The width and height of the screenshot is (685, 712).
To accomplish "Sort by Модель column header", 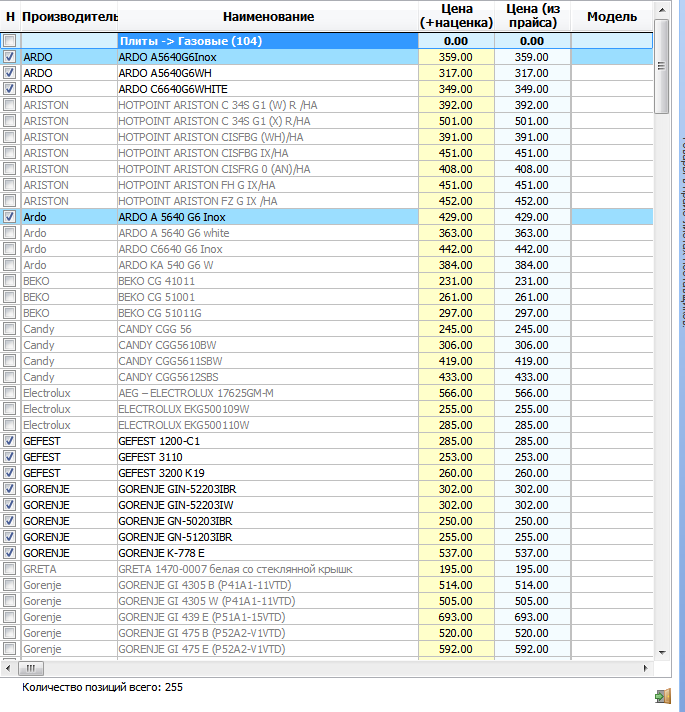I will (x=612, y=16).
